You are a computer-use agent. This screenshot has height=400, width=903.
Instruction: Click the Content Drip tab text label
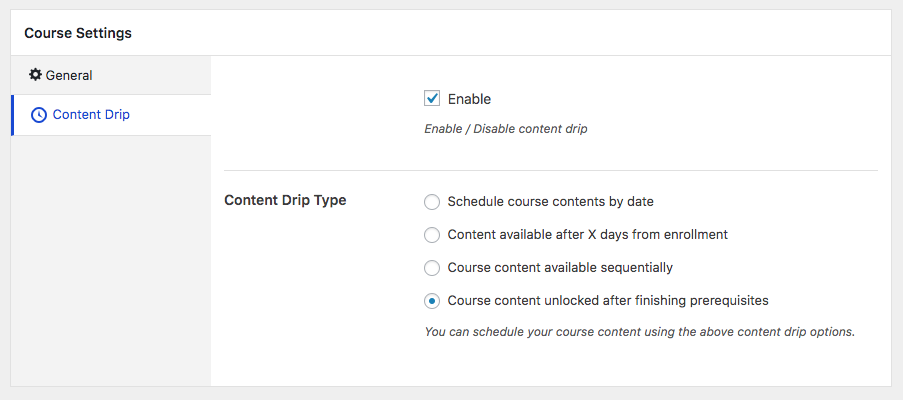click(91, 115)
